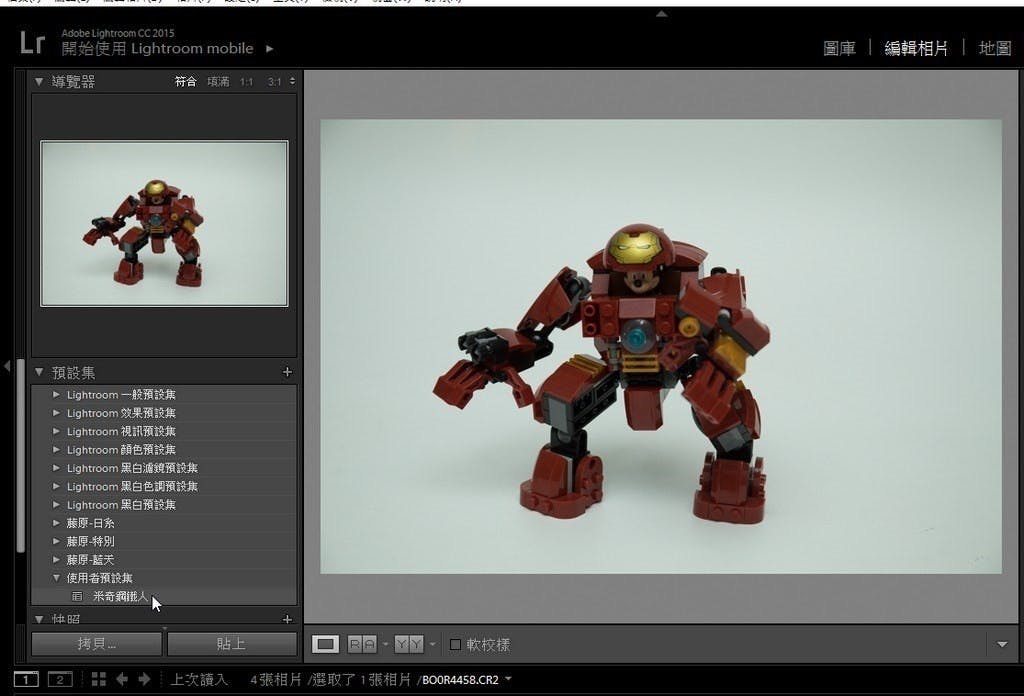Open the 編輯相片 module

coord(915,48)
